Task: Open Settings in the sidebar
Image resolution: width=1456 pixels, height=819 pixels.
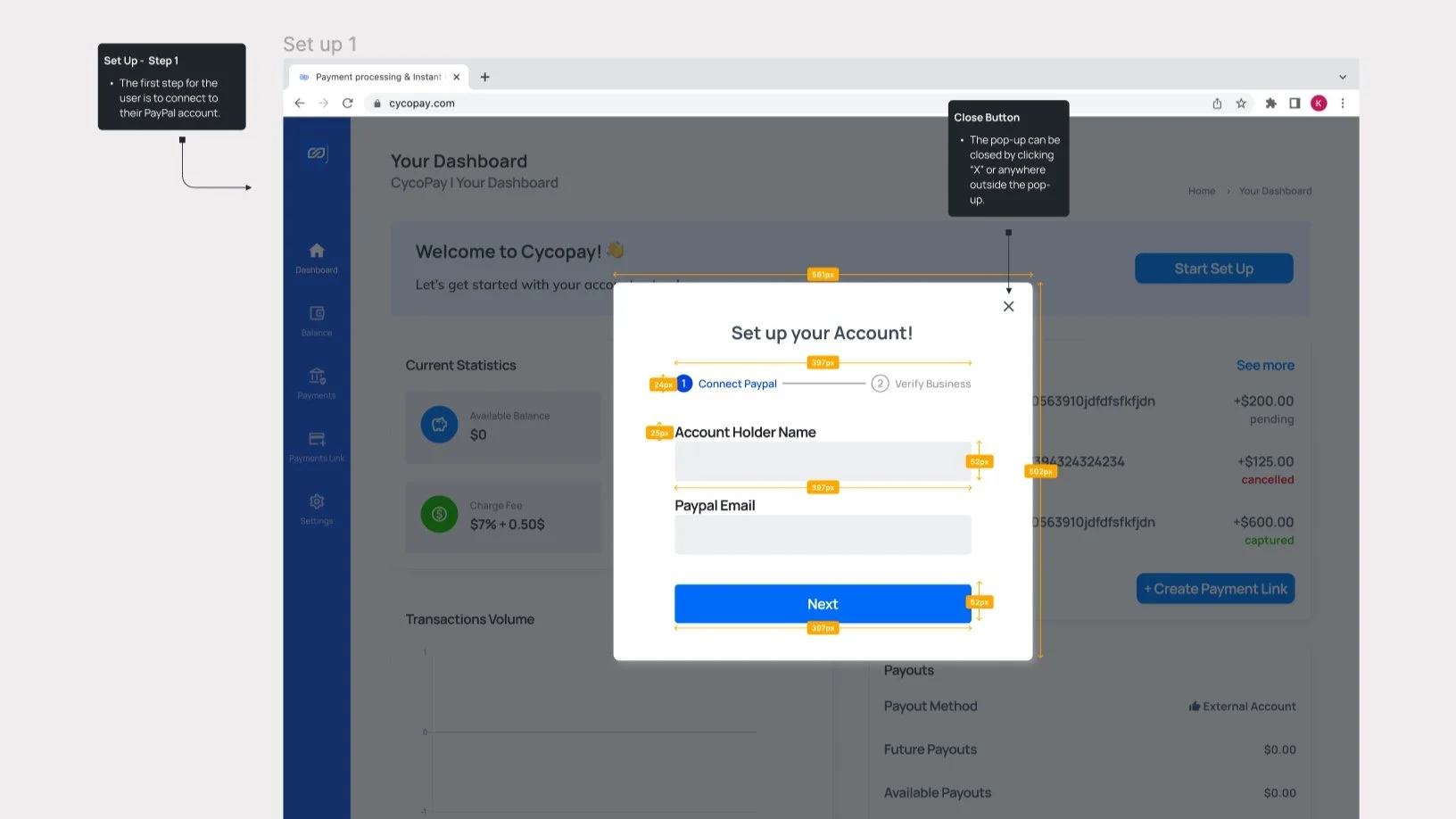Action: click(317, 509)
